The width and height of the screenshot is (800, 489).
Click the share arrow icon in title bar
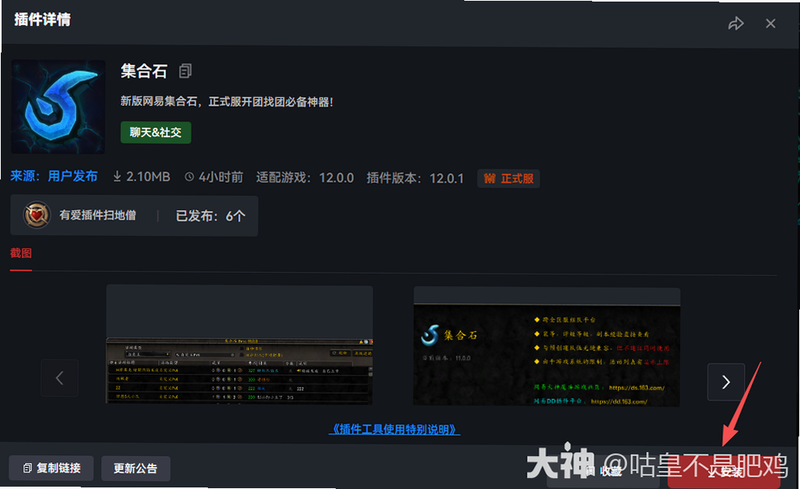(x=736, y=23)
